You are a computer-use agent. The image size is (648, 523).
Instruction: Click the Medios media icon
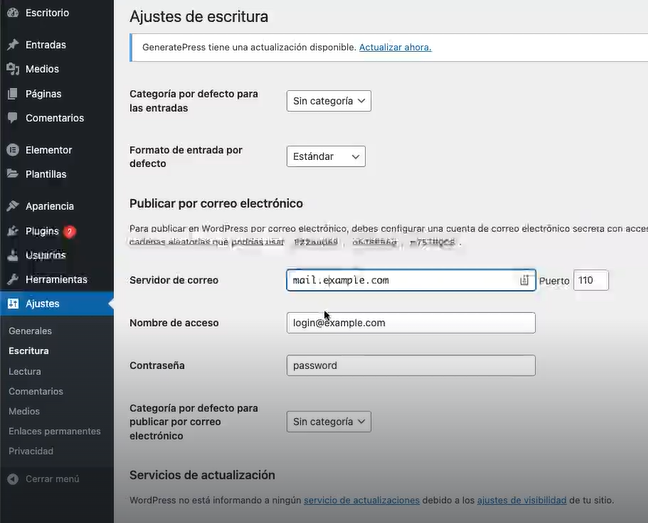pyautogui.click(x=13, y=69)
